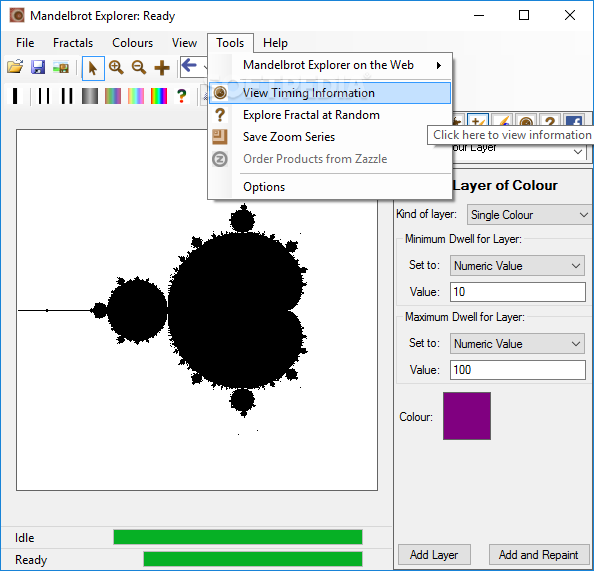Click the "Idle" status text

click(25, 538)
